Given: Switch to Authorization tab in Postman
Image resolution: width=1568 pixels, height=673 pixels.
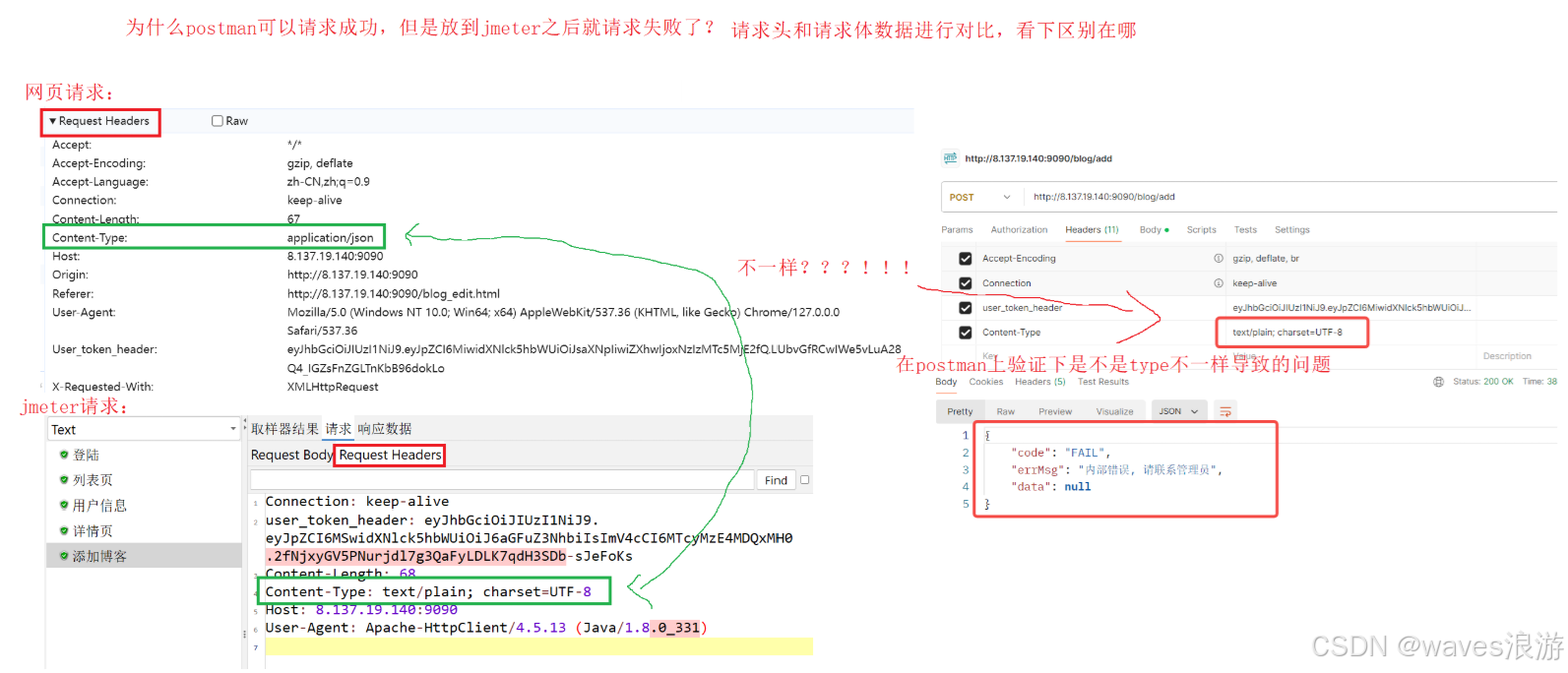Looking at the screenshot, I should 1019,229.
